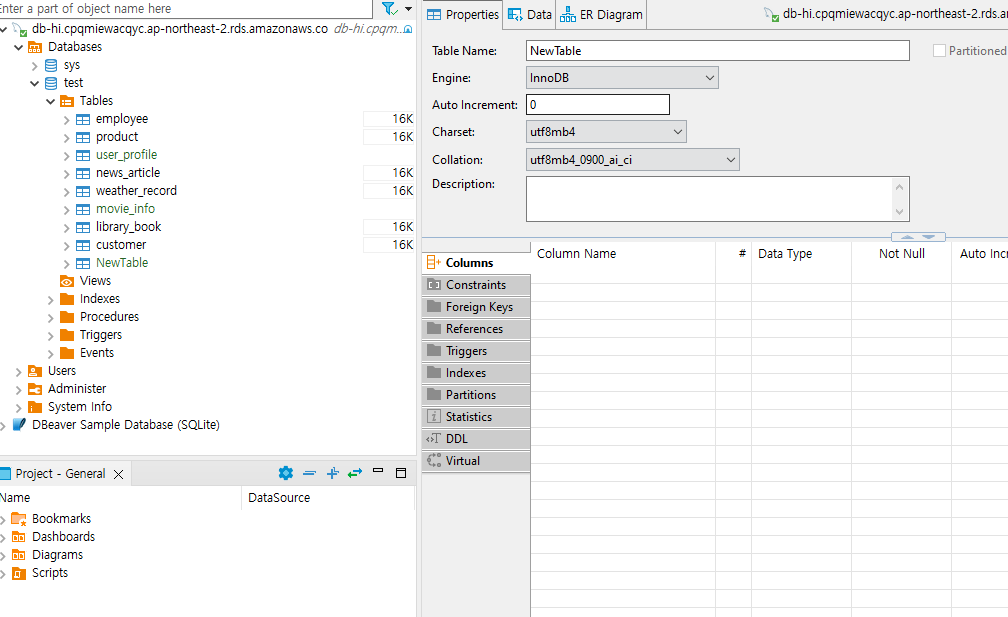
Task: Switch to the ER Diagram tab
Action: point(601,15)
